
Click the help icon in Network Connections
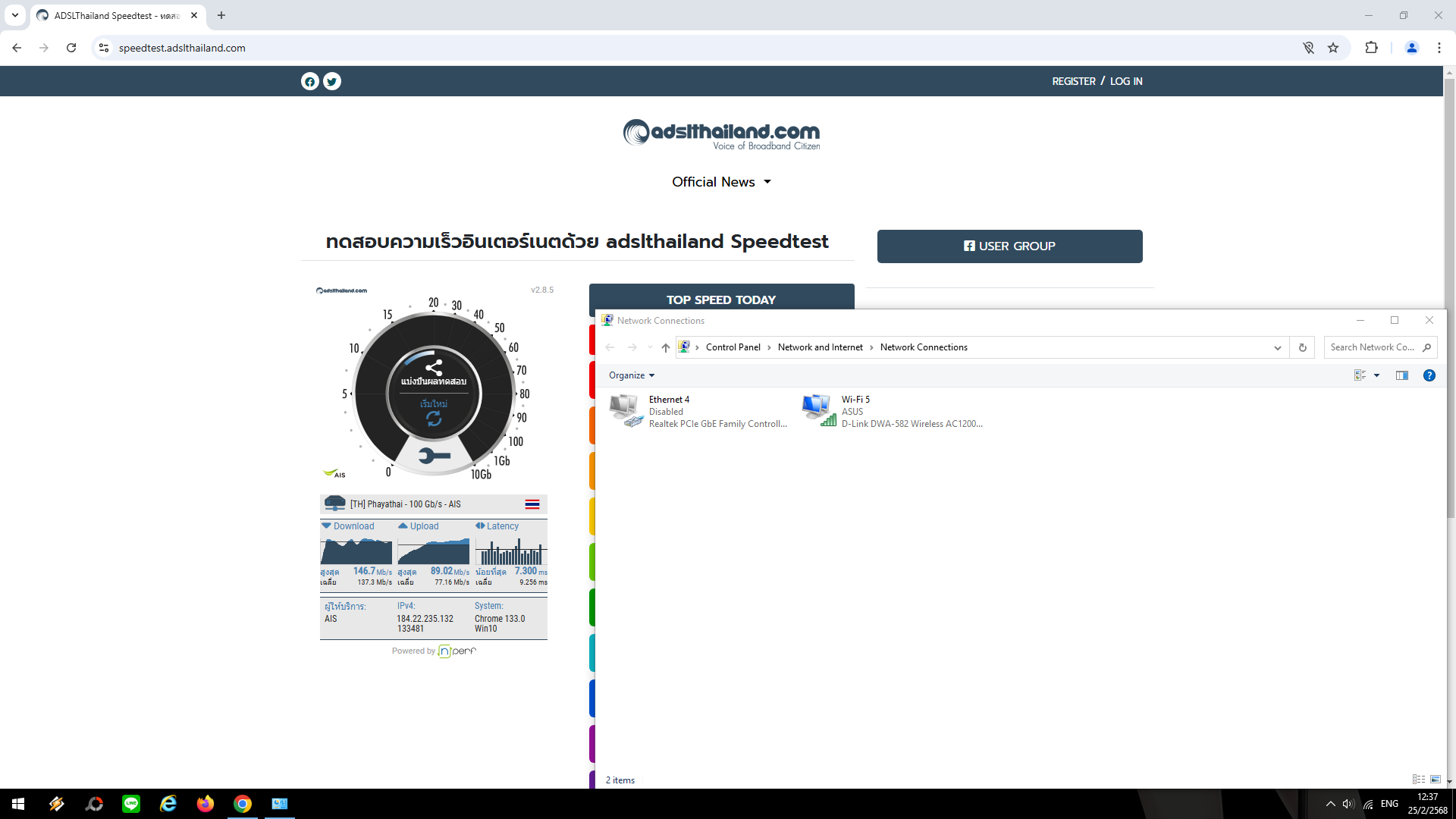click(x=1429, y=375)
